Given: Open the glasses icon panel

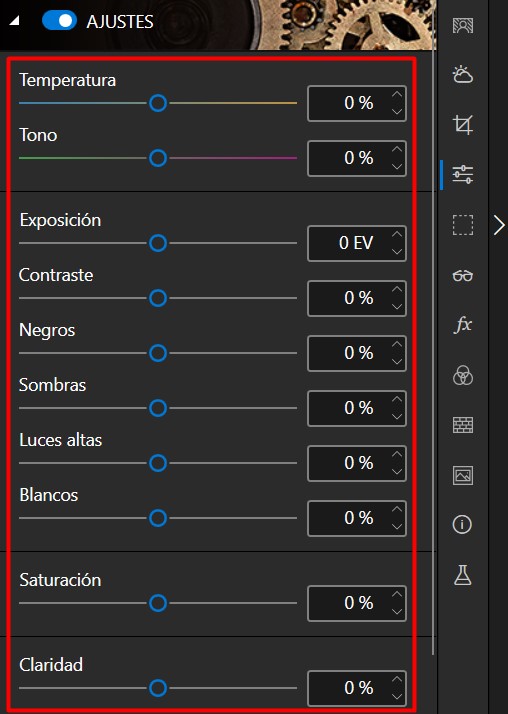Looking at the screenshot, I should 462,275.
